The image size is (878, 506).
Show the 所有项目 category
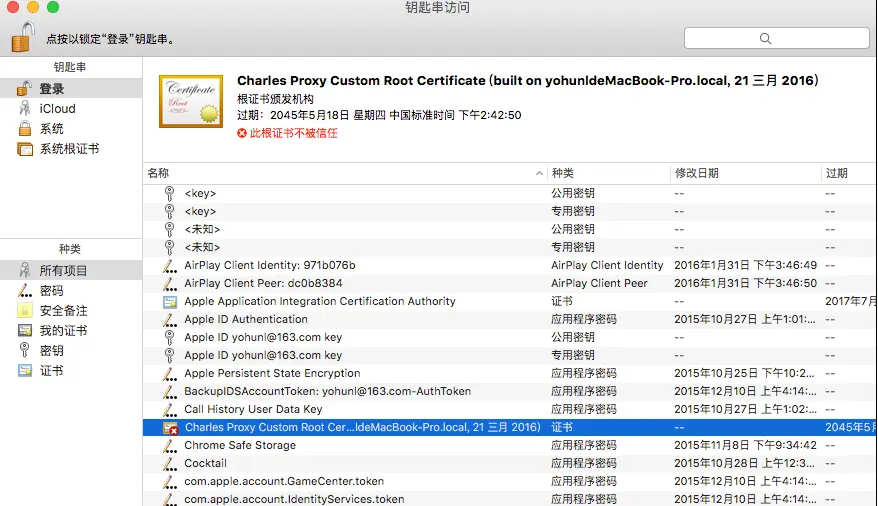71,270
